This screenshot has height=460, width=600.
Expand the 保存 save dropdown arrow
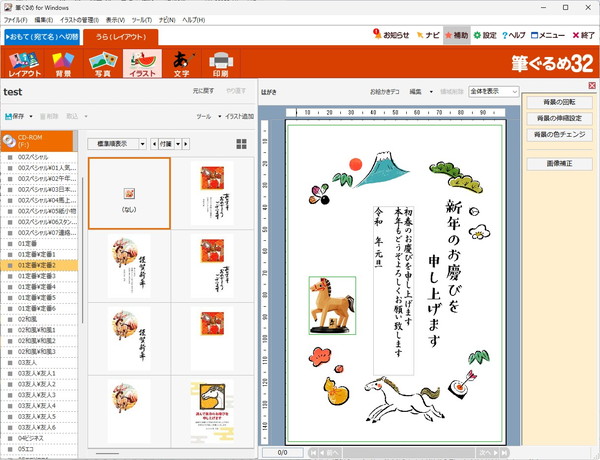coord(34,116)
